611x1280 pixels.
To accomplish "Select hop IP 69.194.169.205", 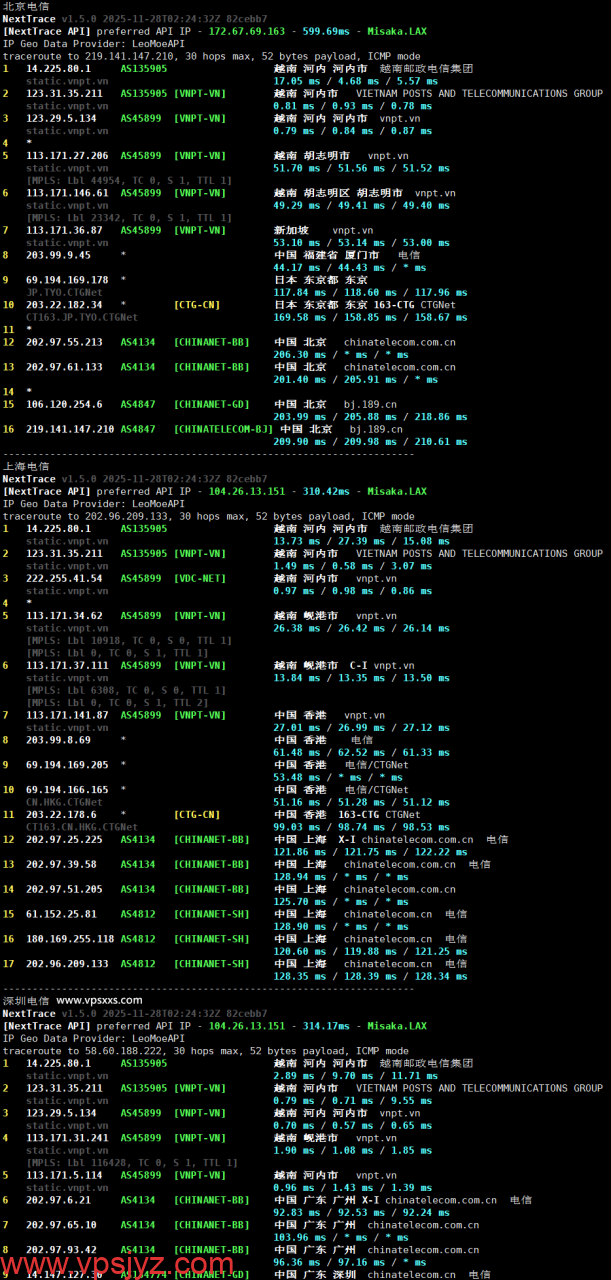I will [x=67, y=765].
